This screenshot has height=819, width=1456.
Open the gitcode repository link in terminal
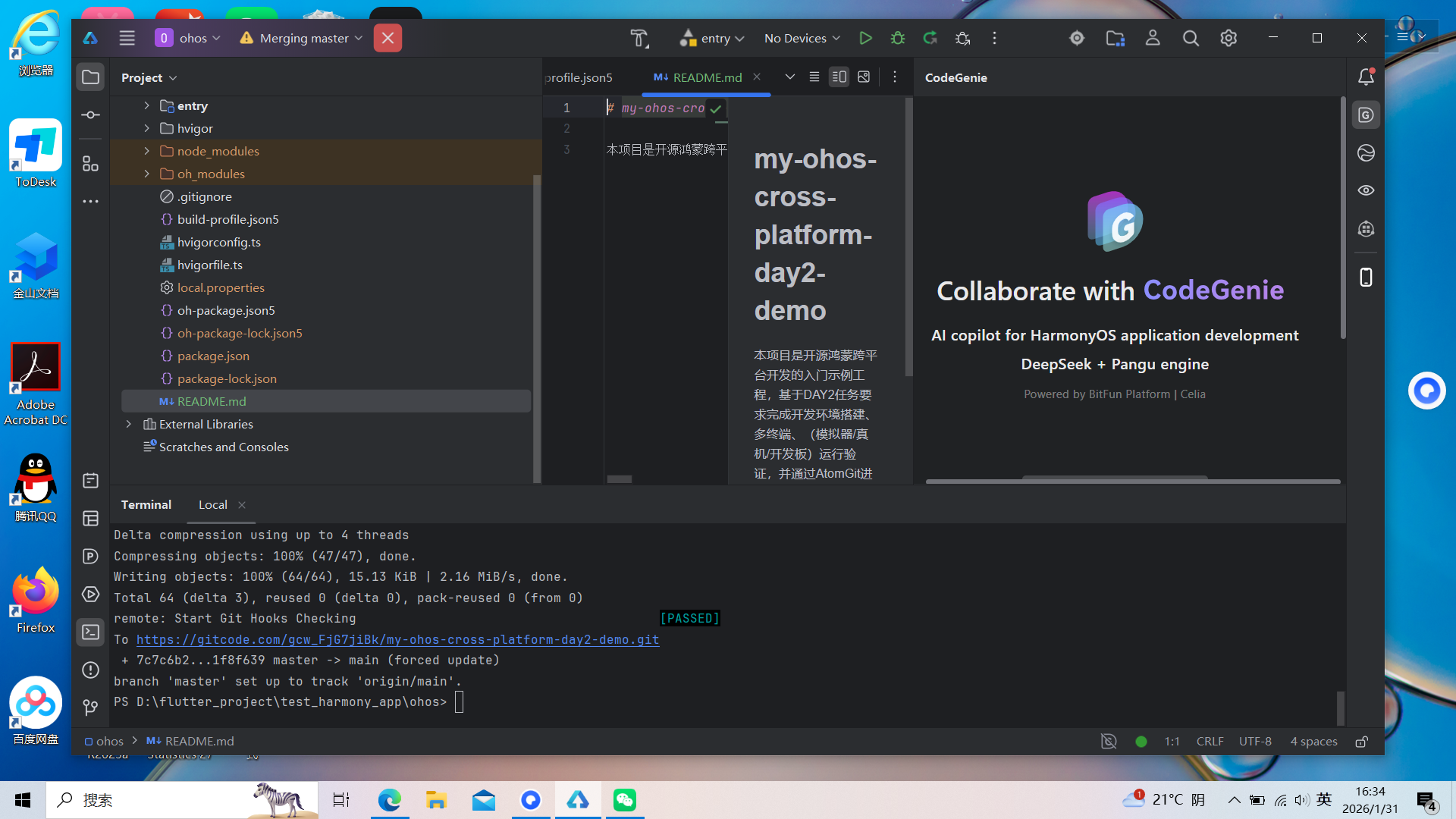tap(397, 639)
